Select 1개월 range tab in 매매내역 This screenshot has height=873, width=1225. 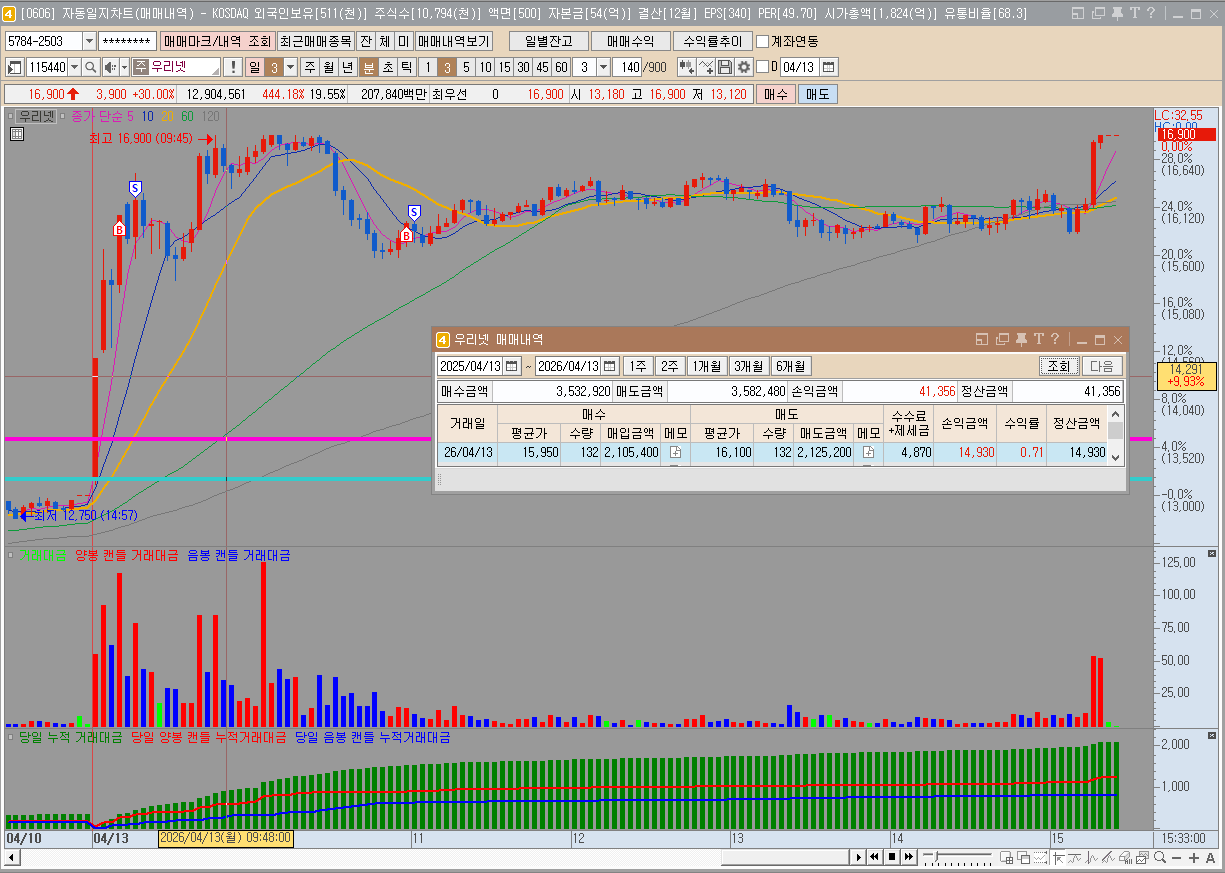(x=707, y=366)
